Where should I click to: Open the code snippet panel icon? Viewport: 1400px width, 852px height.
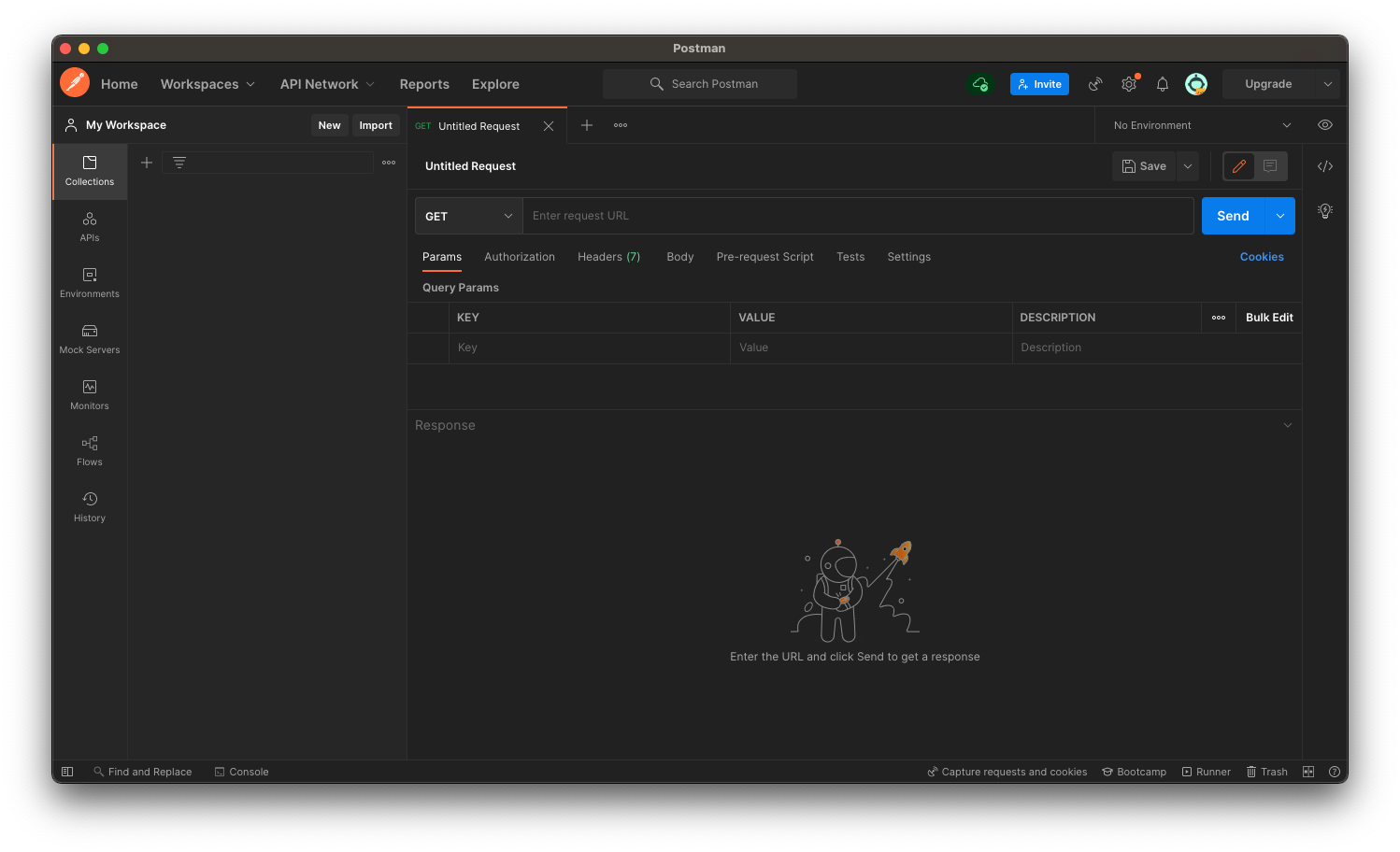point(1325,166)
